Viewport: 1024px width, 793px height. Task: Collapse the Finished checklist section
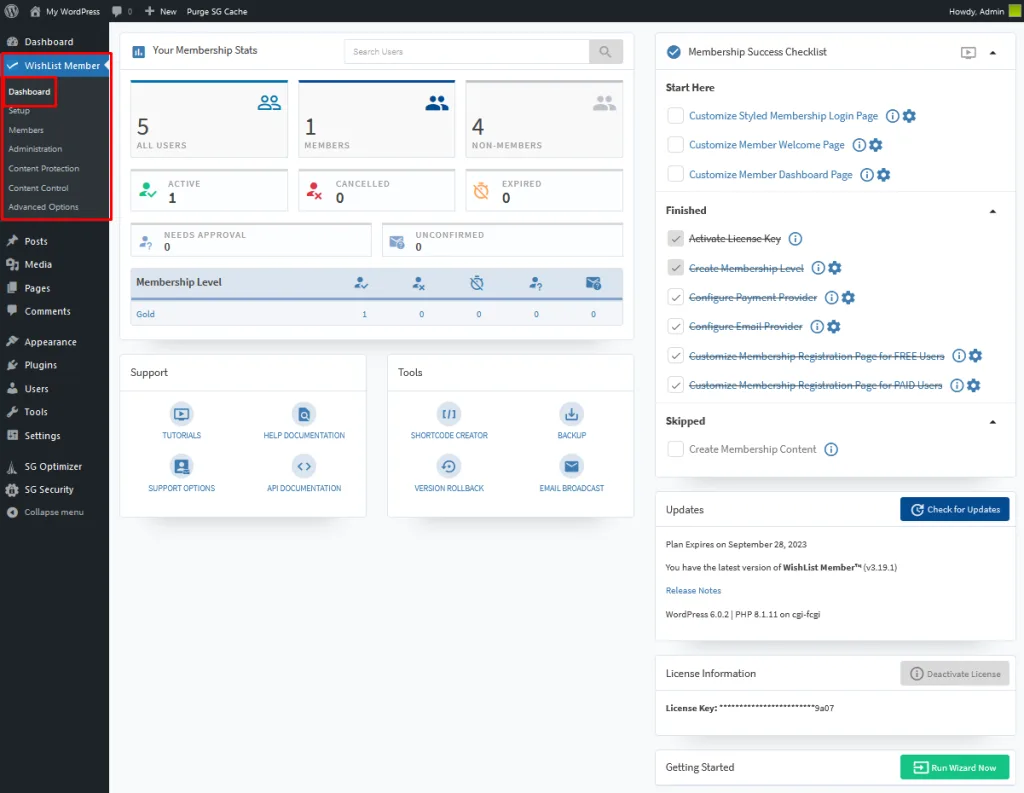coord(993,211)
